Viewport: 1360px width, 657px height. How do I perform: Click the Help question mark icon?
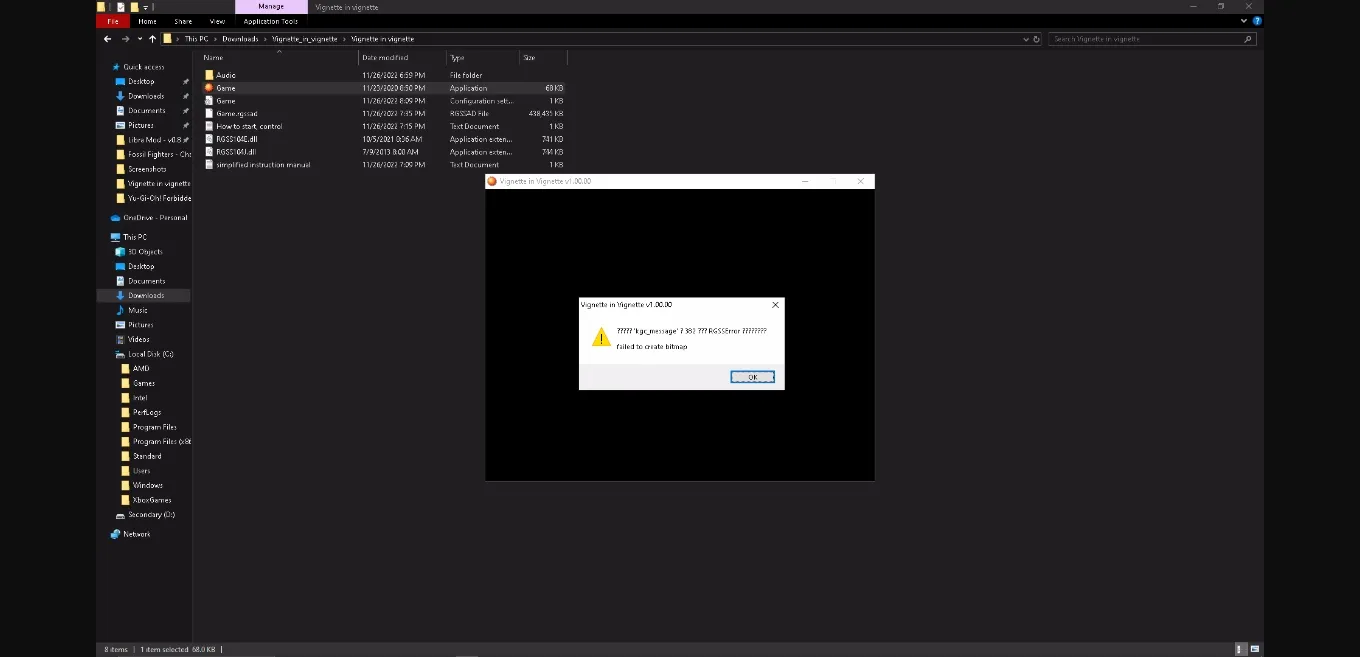tap(1257, 21)
